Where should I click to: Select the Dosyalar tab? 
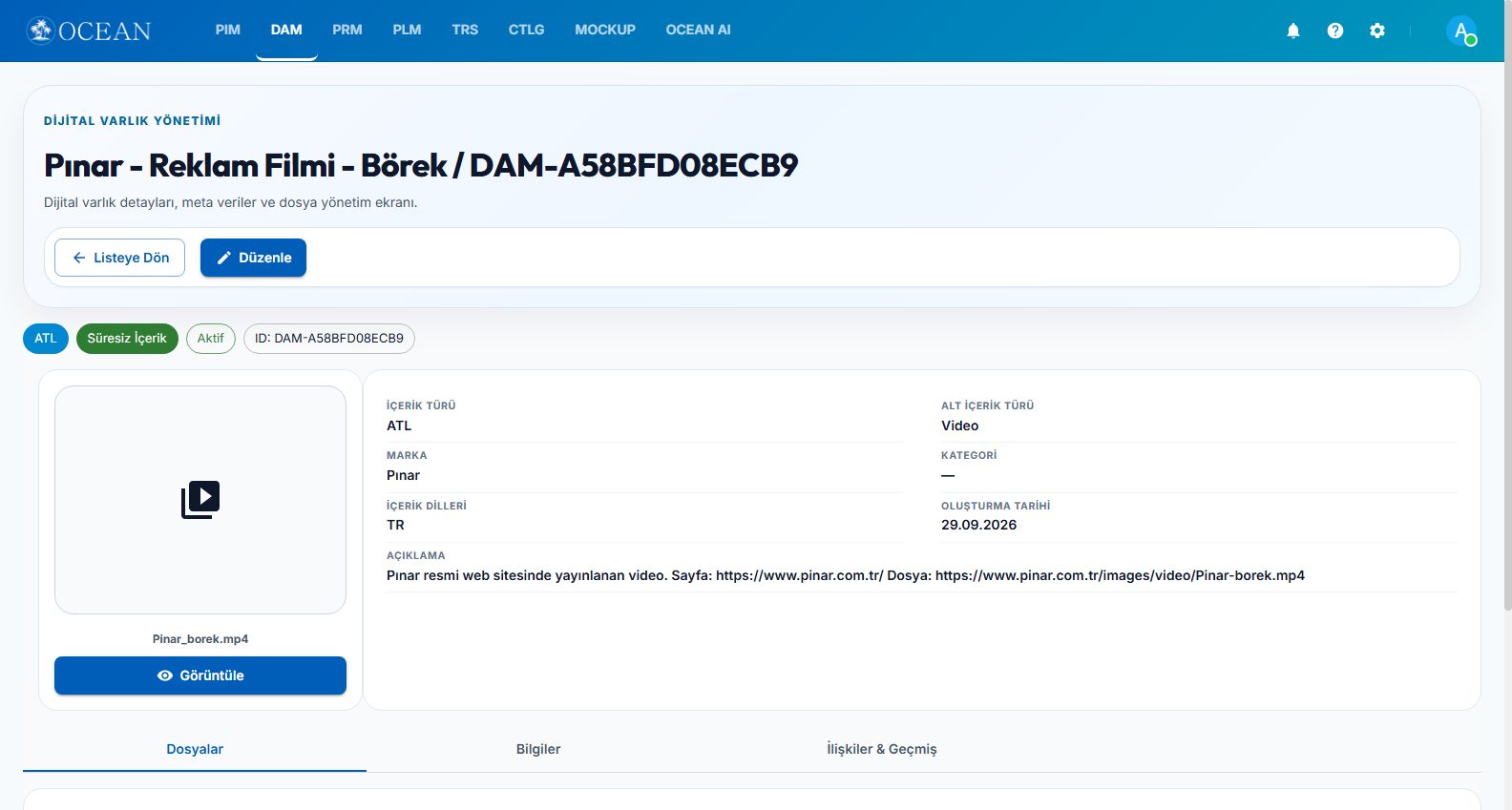(195, 749)
